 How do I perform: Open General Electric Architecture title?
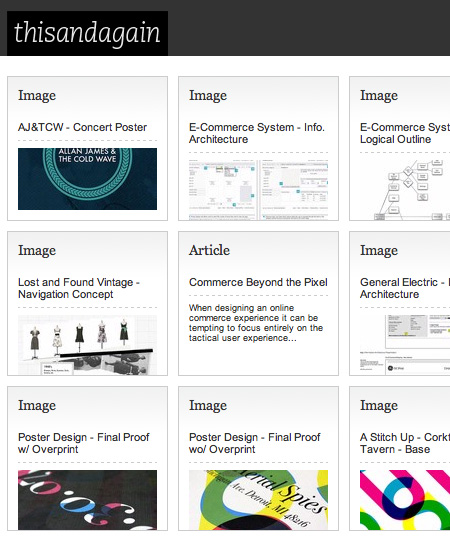click(x=405, y=288)
